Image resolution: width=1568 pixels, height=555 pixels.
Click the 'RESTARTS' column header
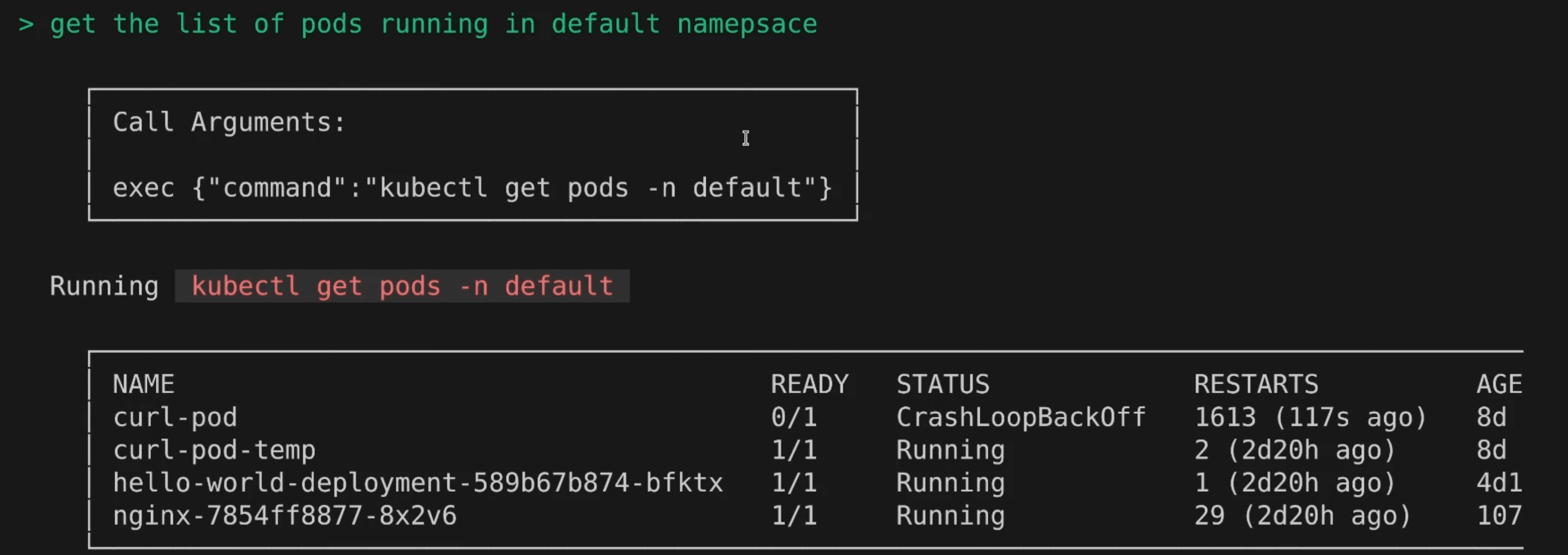click(1256, 384)
